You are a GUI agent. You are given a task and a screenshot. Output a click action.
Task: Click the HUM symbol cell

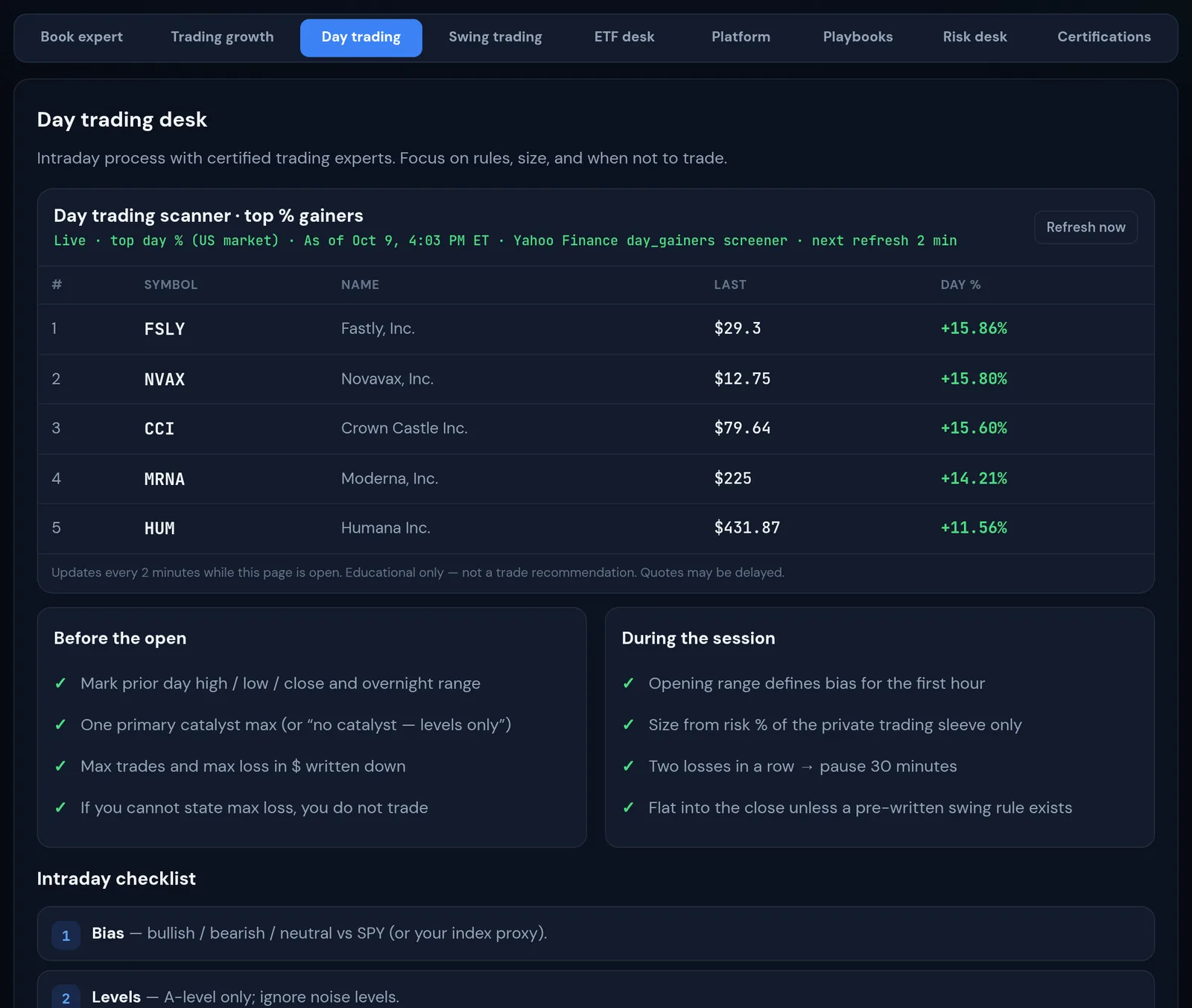[159, 528]
